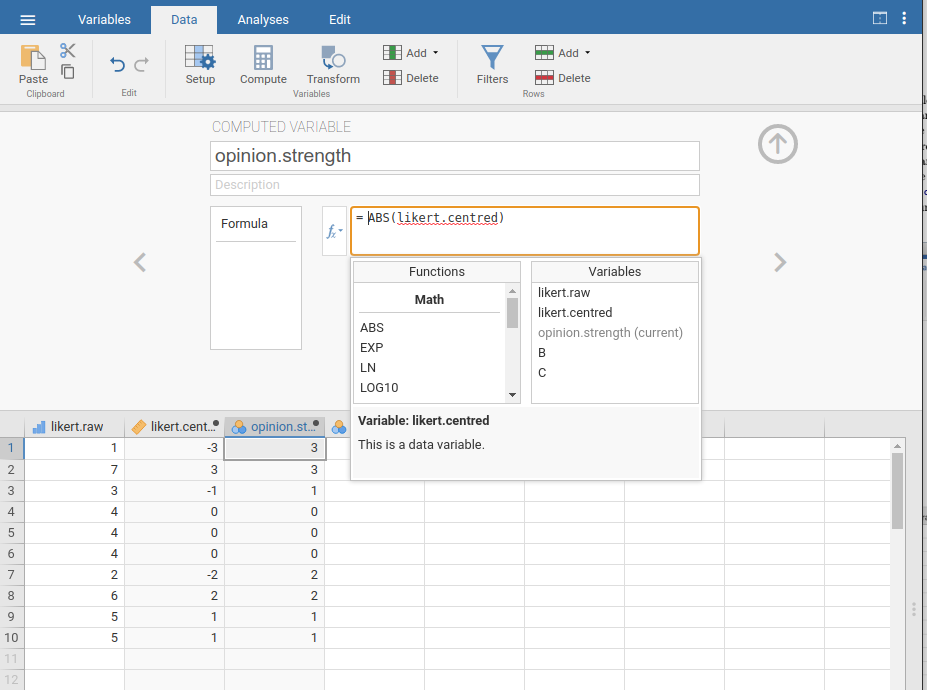This screenshot has height=690, width=927.
Task: Select row 5 header
Action: tap(11, 533)
